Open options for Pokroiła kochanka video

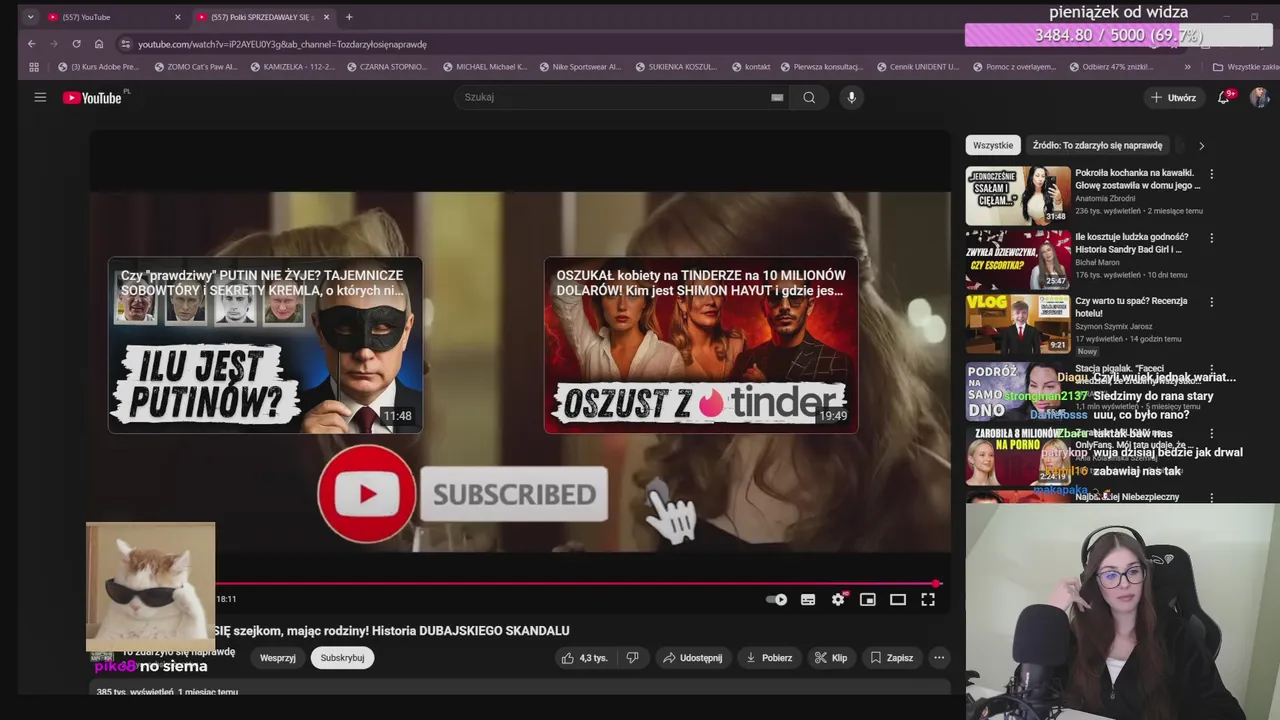1212,174
